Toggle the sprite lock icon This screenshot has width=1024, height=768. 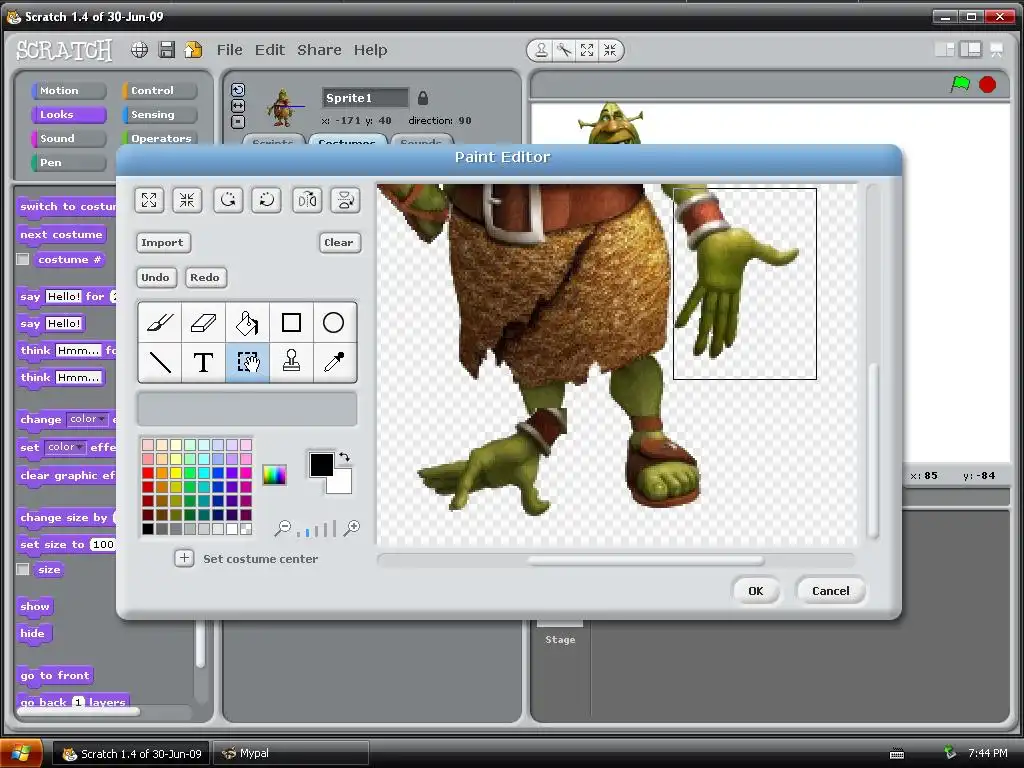click(423, 98)
